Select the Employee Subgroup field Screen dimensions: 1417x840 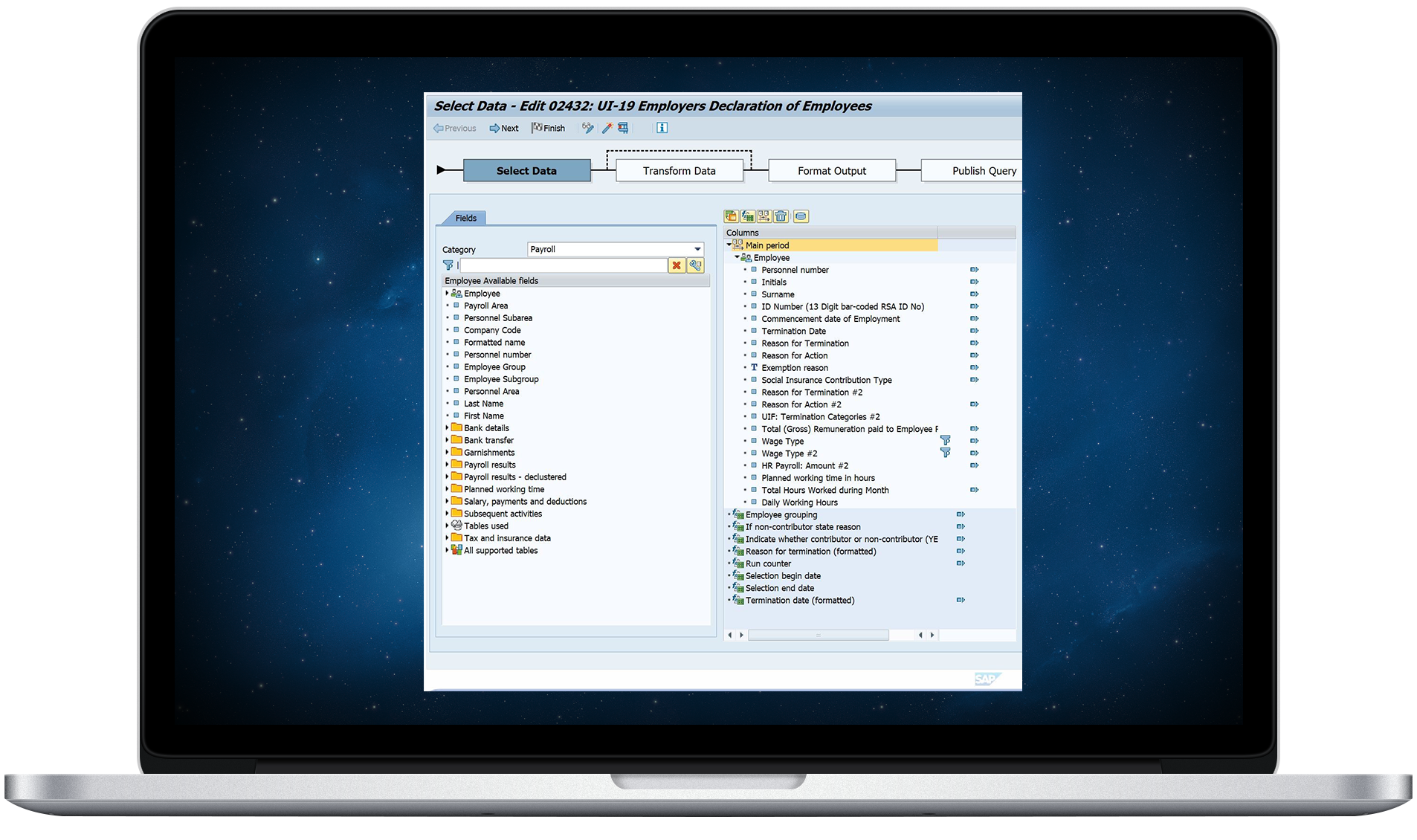(501, 379)
